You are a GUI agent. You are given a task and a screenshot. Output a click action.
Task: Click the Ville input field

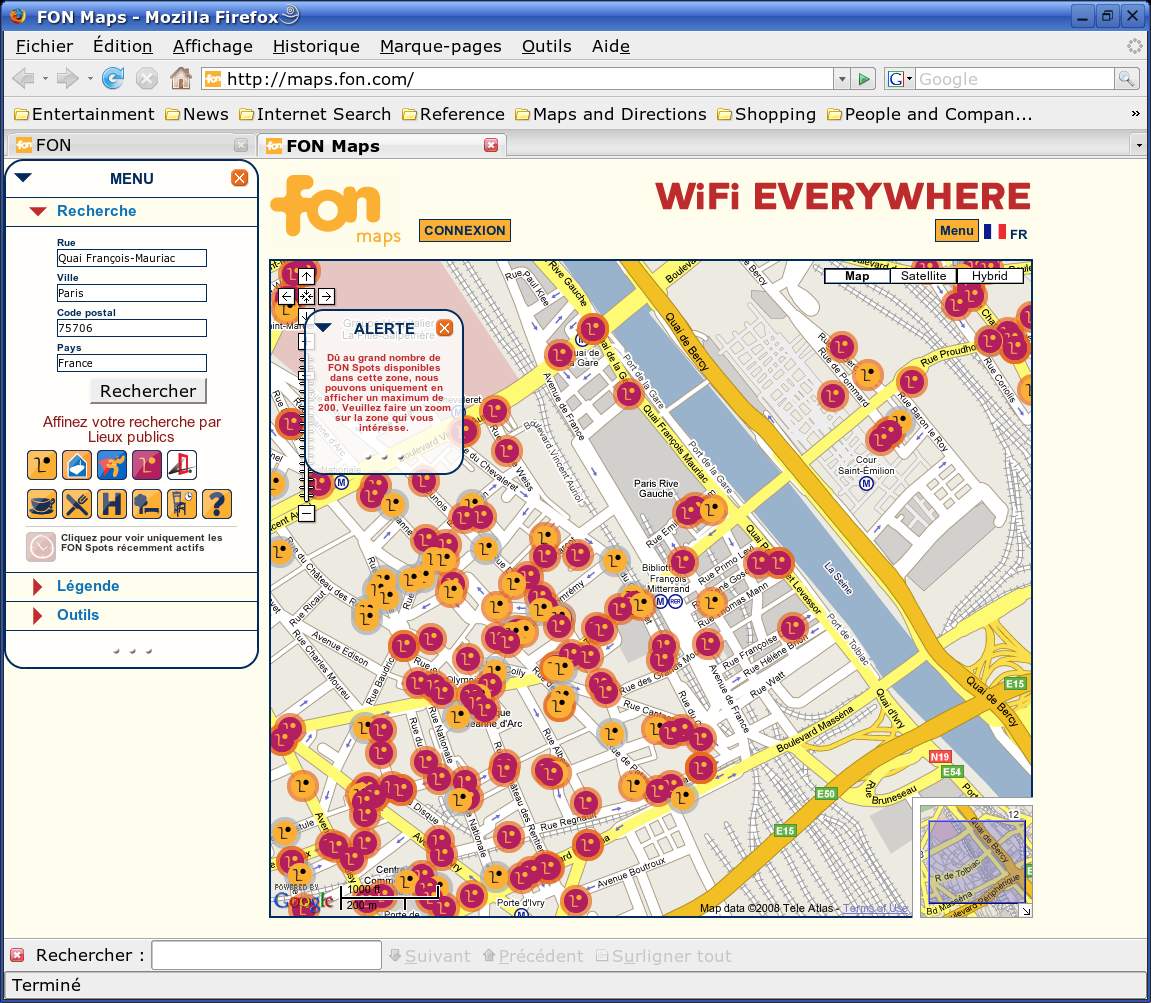pyautogui.click(x=131, y=293)
